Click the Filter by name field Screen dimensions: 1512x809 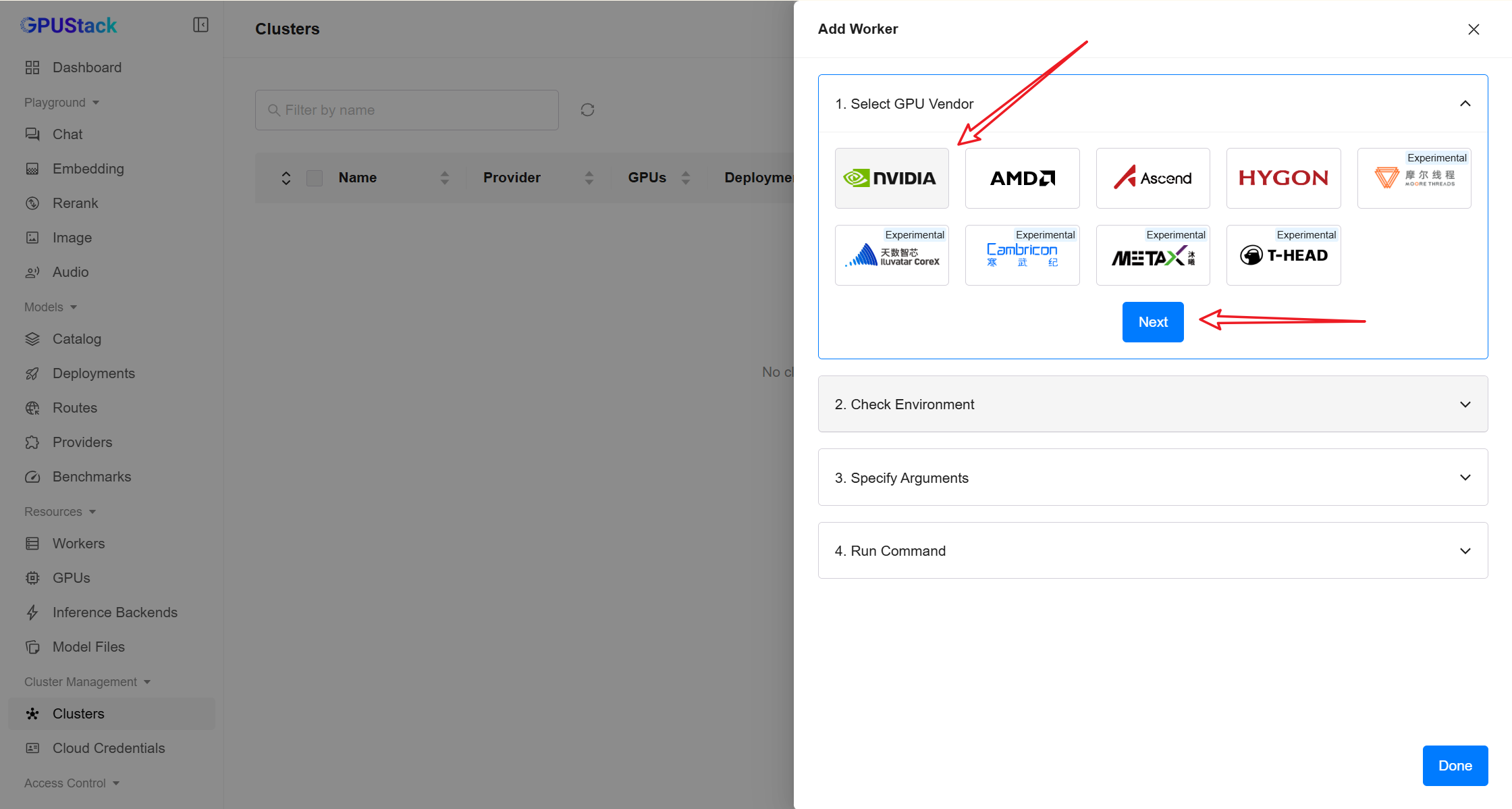coord(406,110)
